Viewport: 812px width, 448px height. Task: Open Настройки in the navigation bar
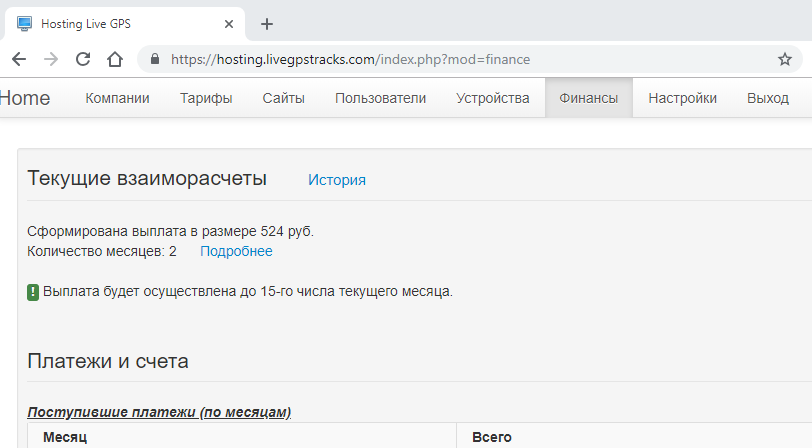click(682, 98)
